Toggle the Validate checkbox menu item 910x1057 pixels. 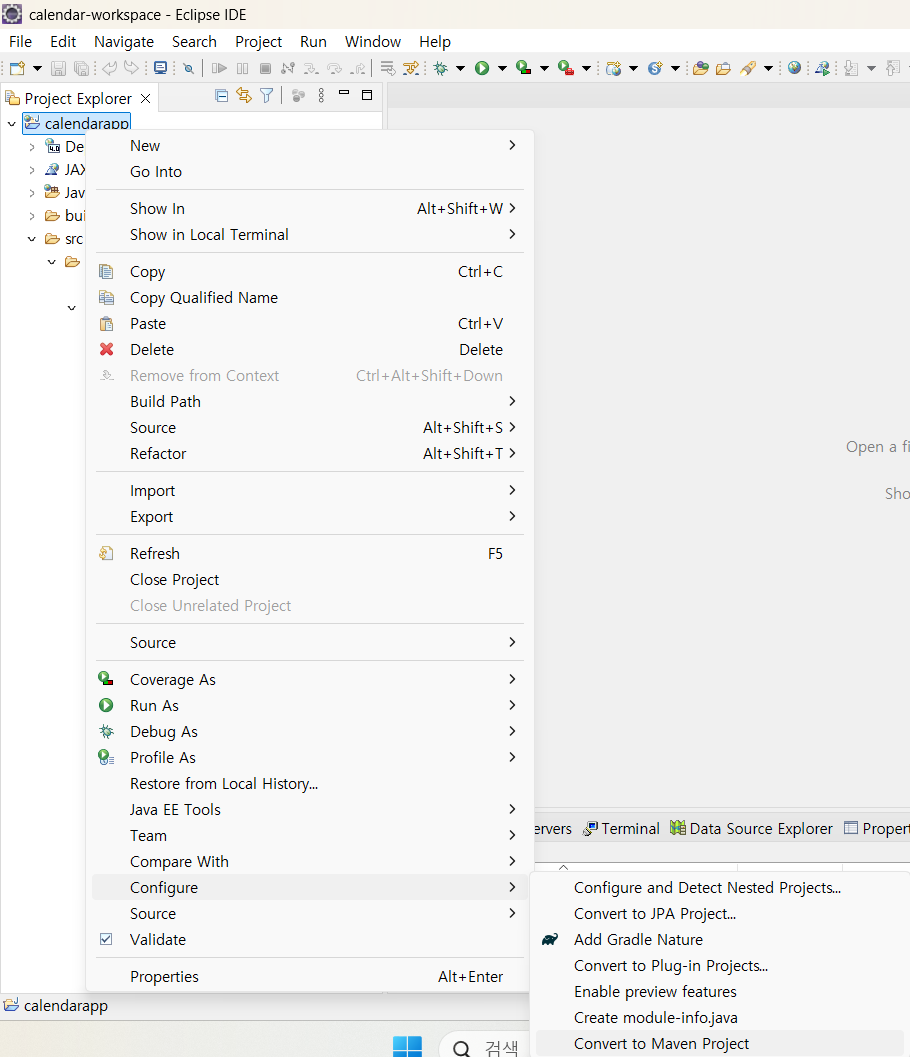(309, 940)
